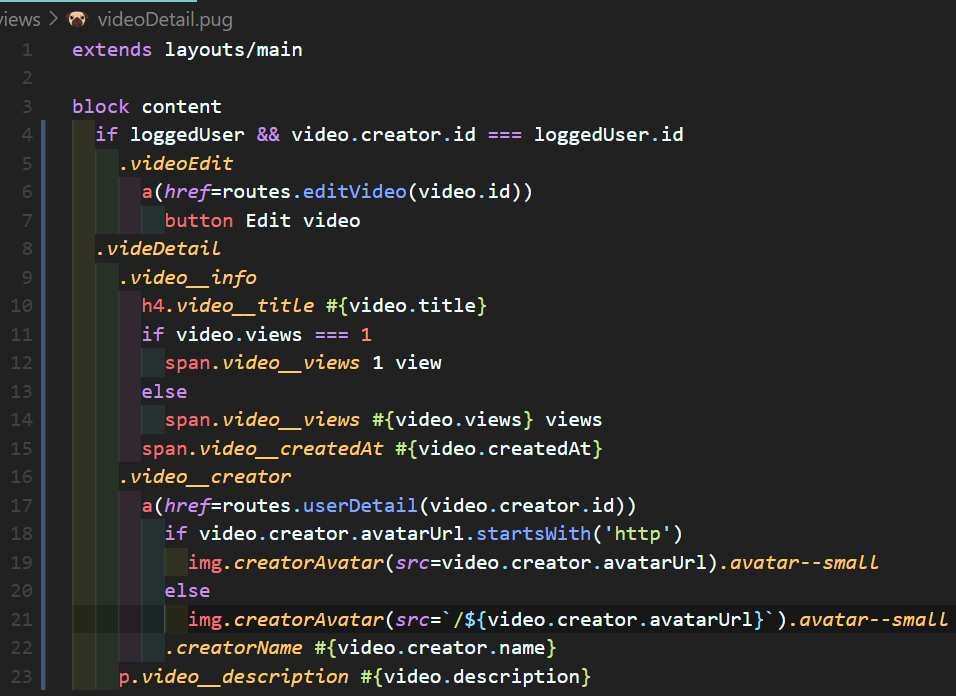Click '.video__creator' class on line 16

(x=204, y=477)
